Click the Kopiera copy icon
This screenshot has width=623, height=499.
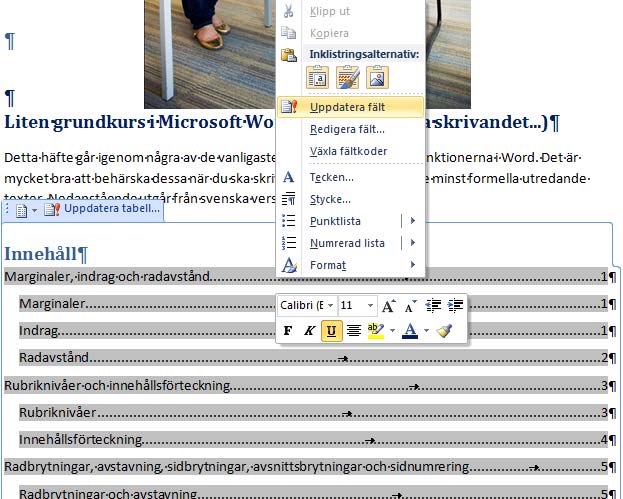pyautogui.click(x=288, y=33)
